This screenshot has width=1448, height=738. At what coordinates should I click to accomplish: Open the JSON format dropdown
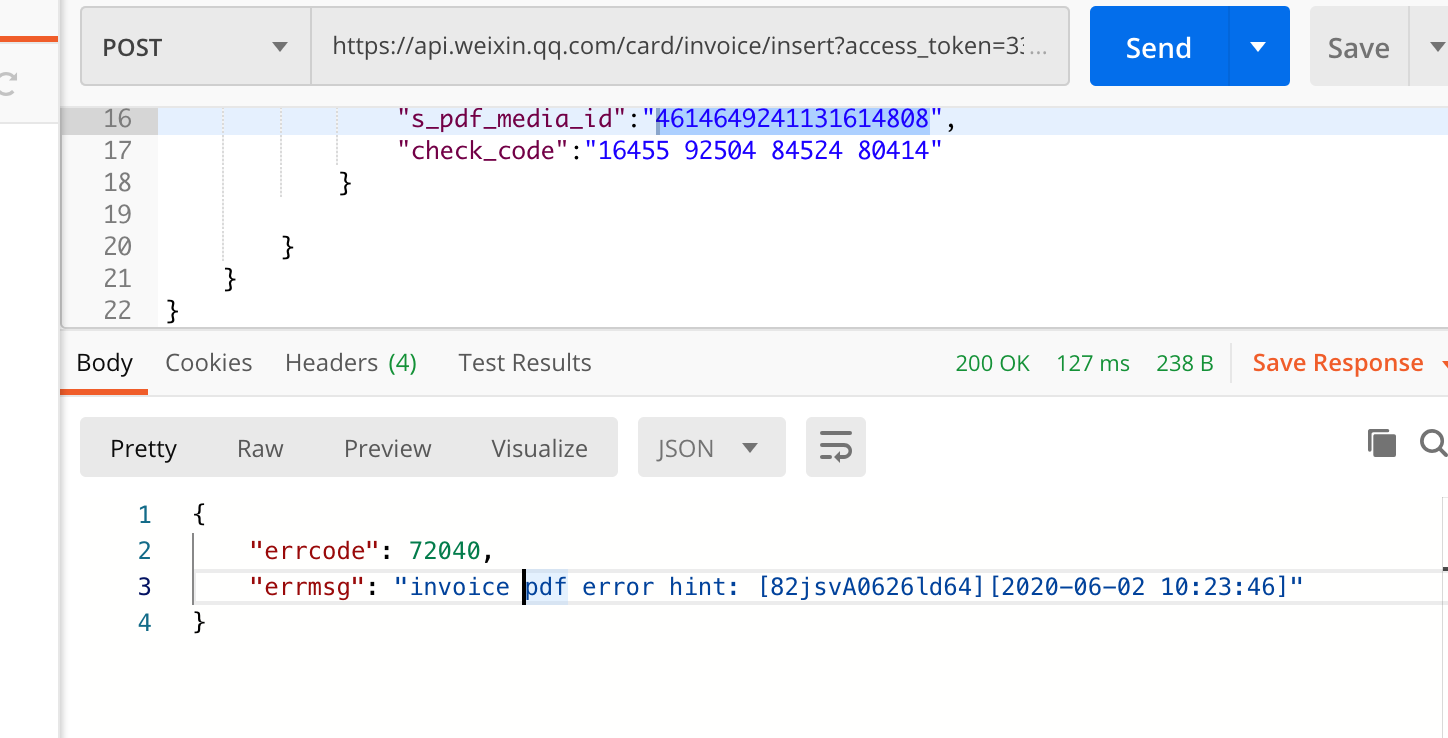click(x=711, y=448)
